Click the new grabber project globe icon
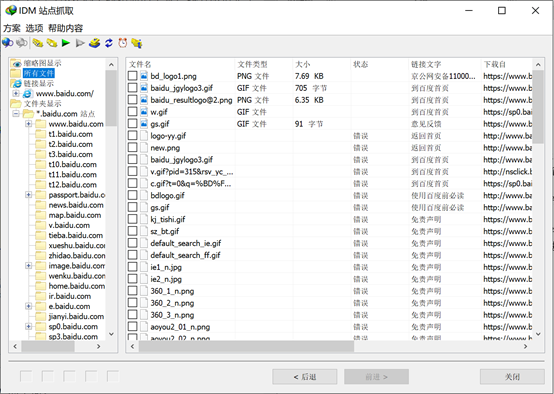Screen dimensions: 554x394 click(x=8, y=43)
